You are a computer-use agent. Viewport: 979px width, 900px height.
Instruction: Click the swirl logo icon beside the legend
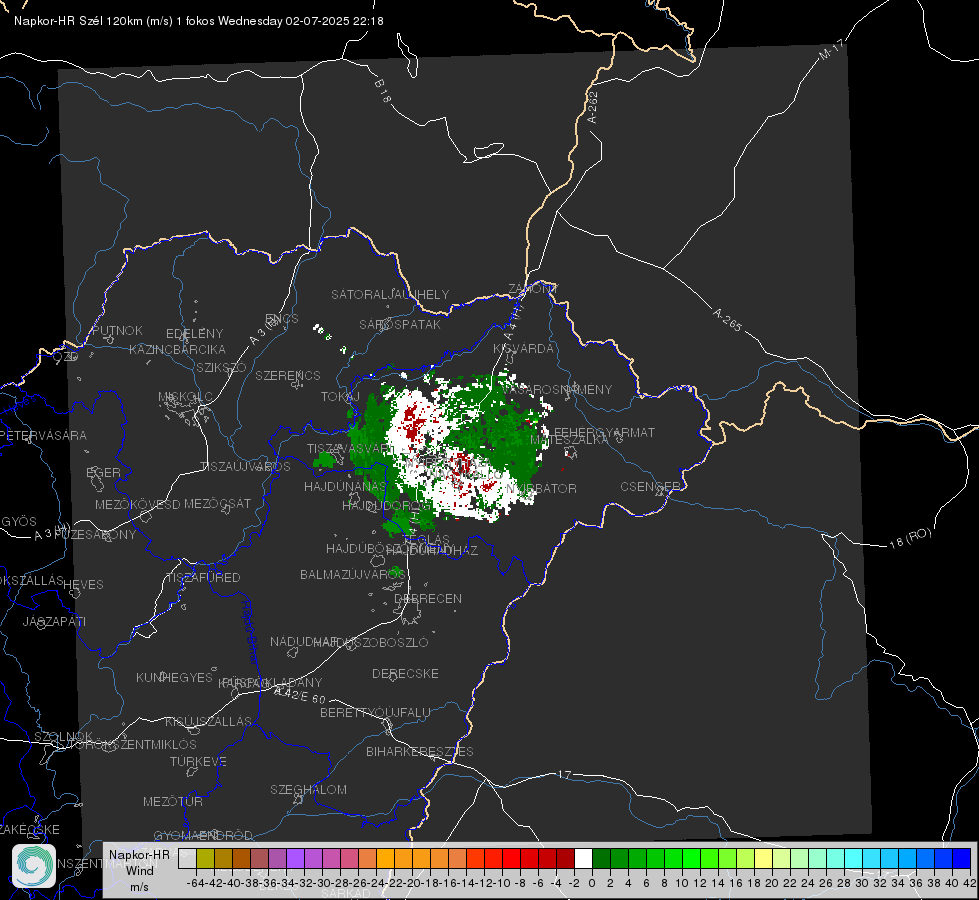click(34, 866)
